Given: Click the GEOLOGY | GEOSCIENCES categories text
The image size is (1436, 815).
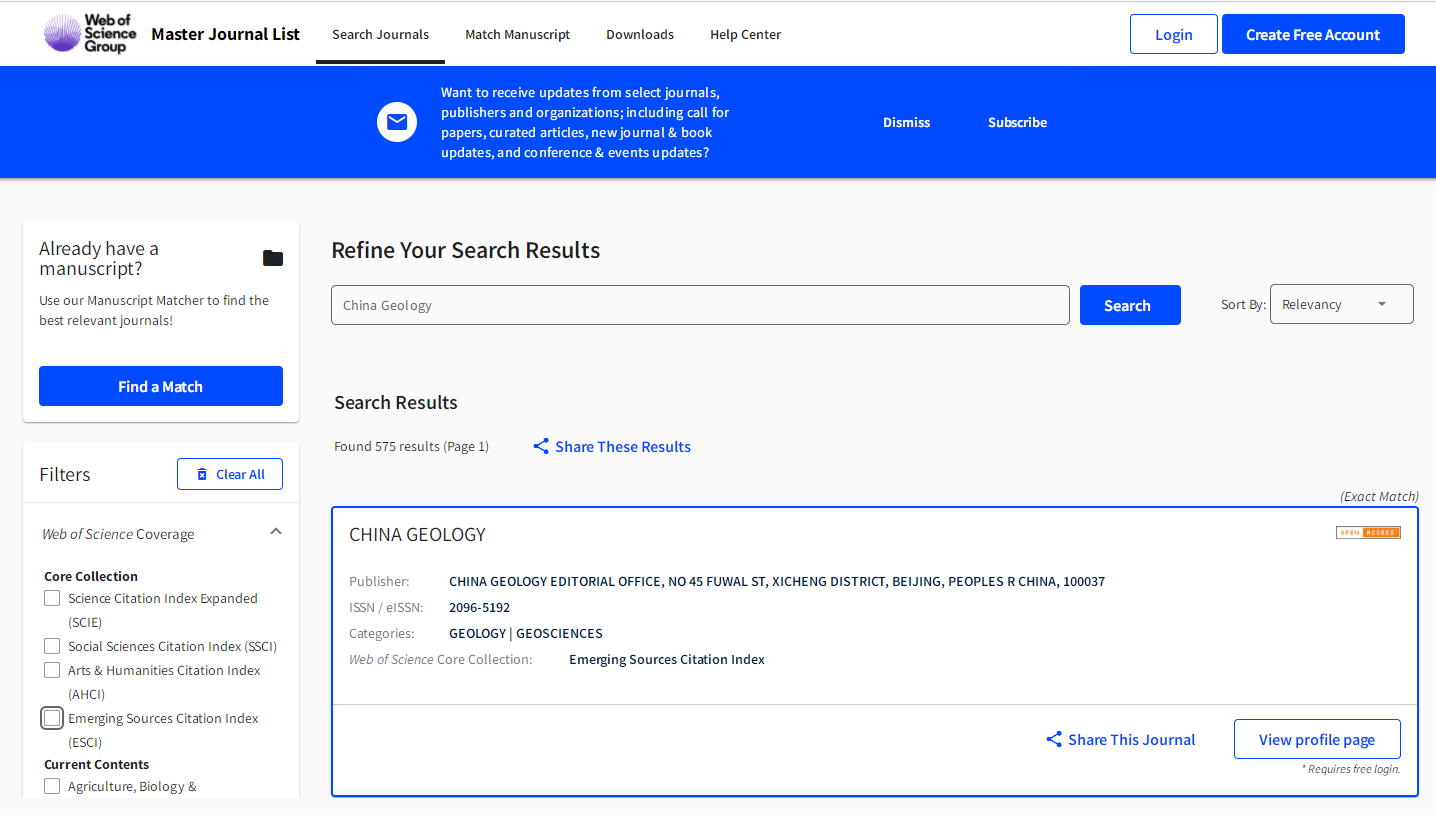Looking at the screenshot, I should point(526,633).
